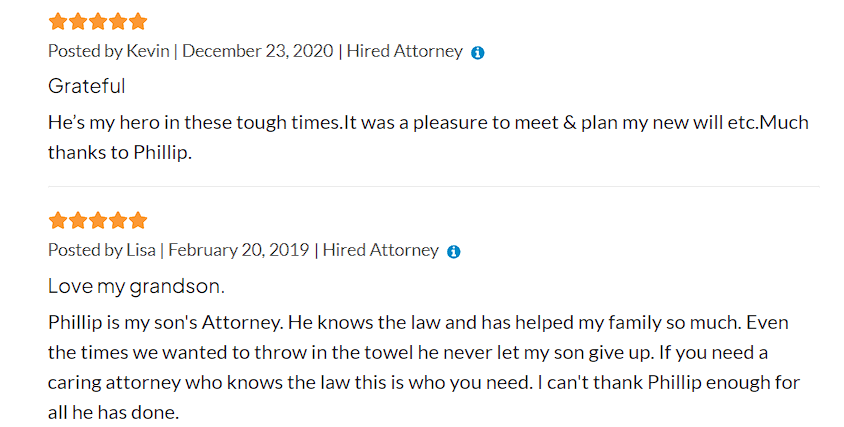Click Kevin's review text mentioning new will
844x427 pixels.
click(428, 137)
